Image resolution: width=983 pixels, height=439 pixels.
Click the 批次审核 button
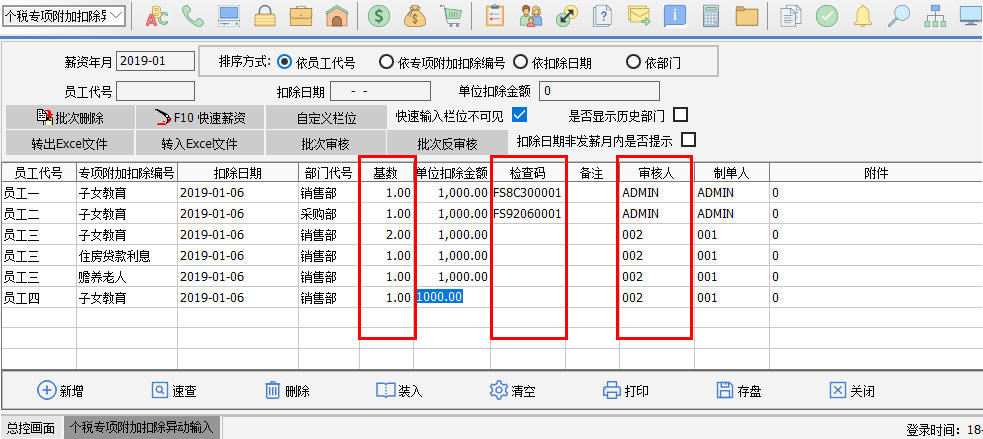tap(322, 143)
